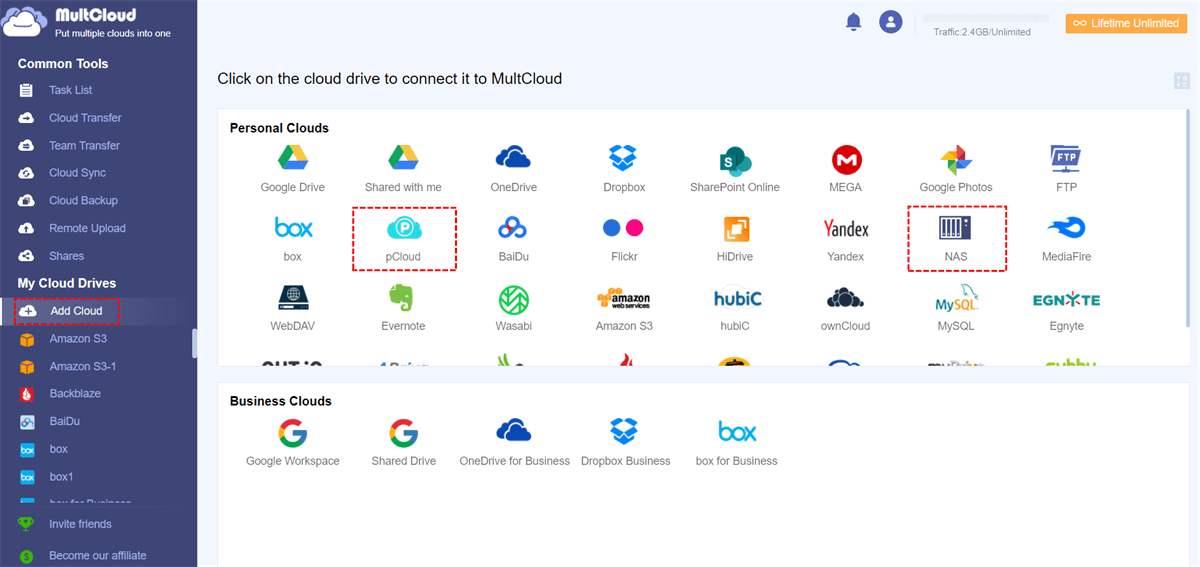This screenshot has height=567, width=1200.
Task: Select Google Photos
Action: pyautogui.click(x=956, y=168)
